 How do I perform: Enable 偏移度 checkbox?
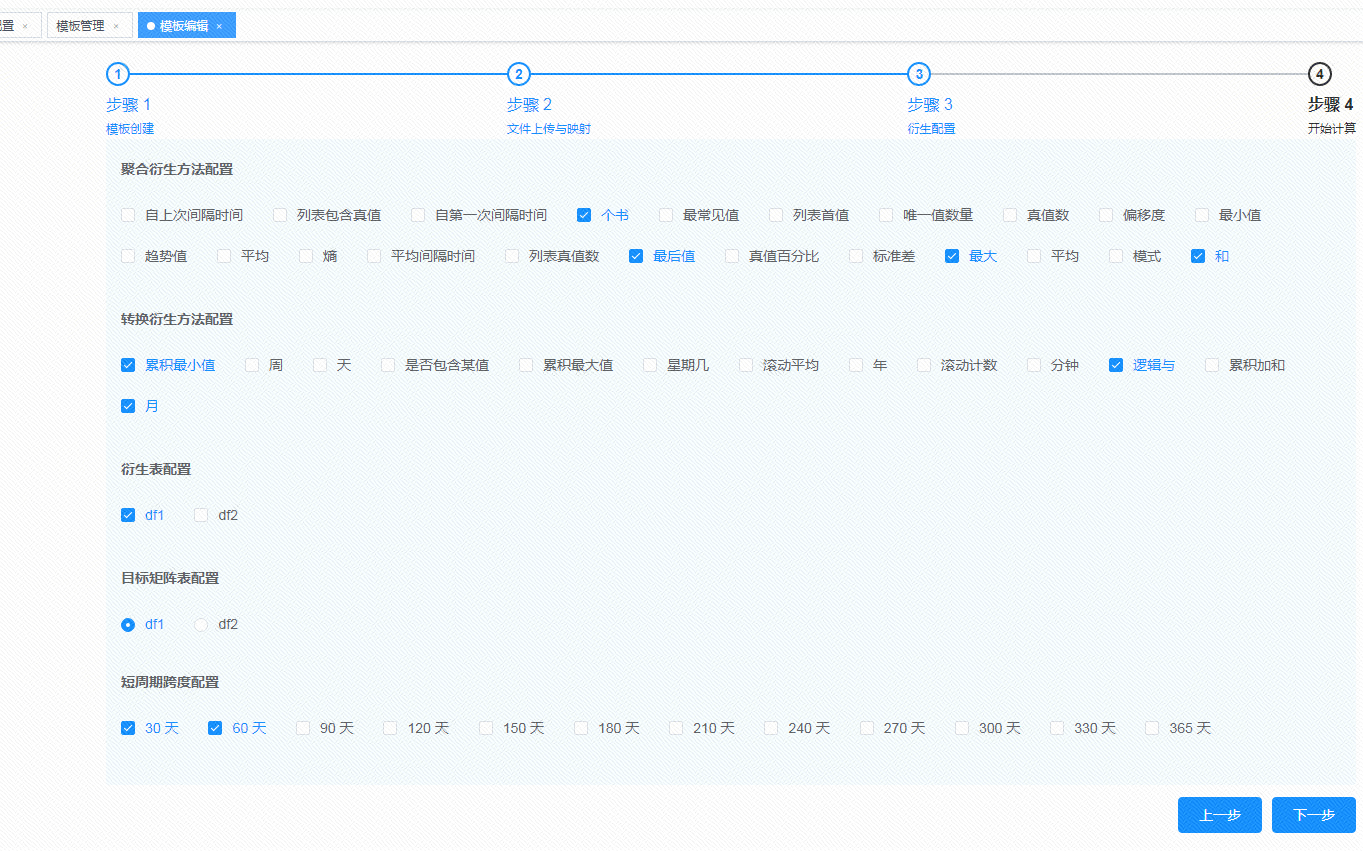1106,215
